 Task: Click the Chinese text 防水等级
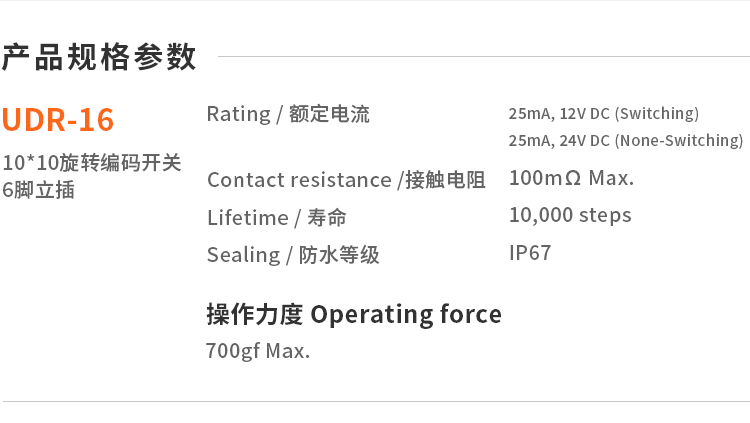point(339,255)
